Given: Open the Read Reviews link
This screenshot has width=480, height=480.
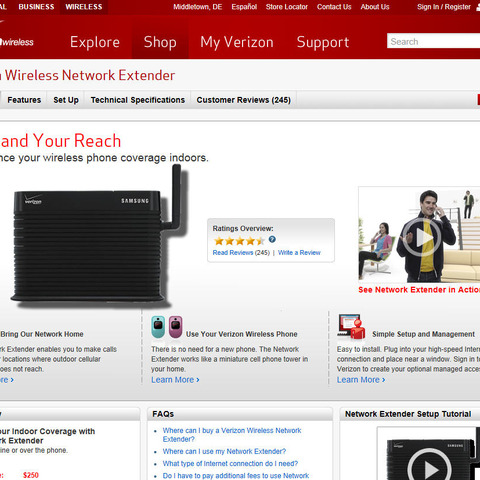Looking at the screenshot, I should point(233,253).
